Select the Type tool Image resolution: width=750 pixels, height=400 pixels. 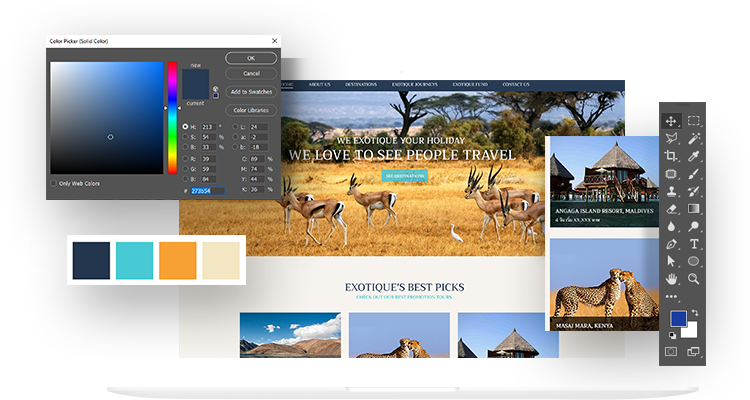point(694,244)
